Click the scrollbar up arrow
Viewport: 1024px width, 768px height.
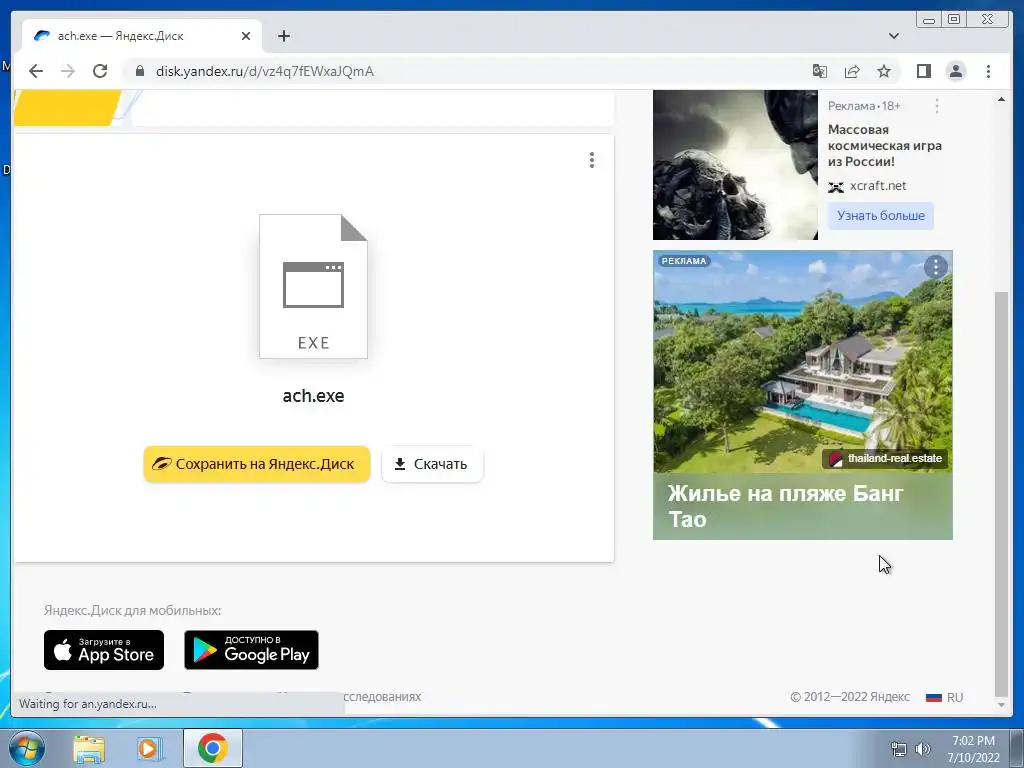click(x=1001, y=99)
